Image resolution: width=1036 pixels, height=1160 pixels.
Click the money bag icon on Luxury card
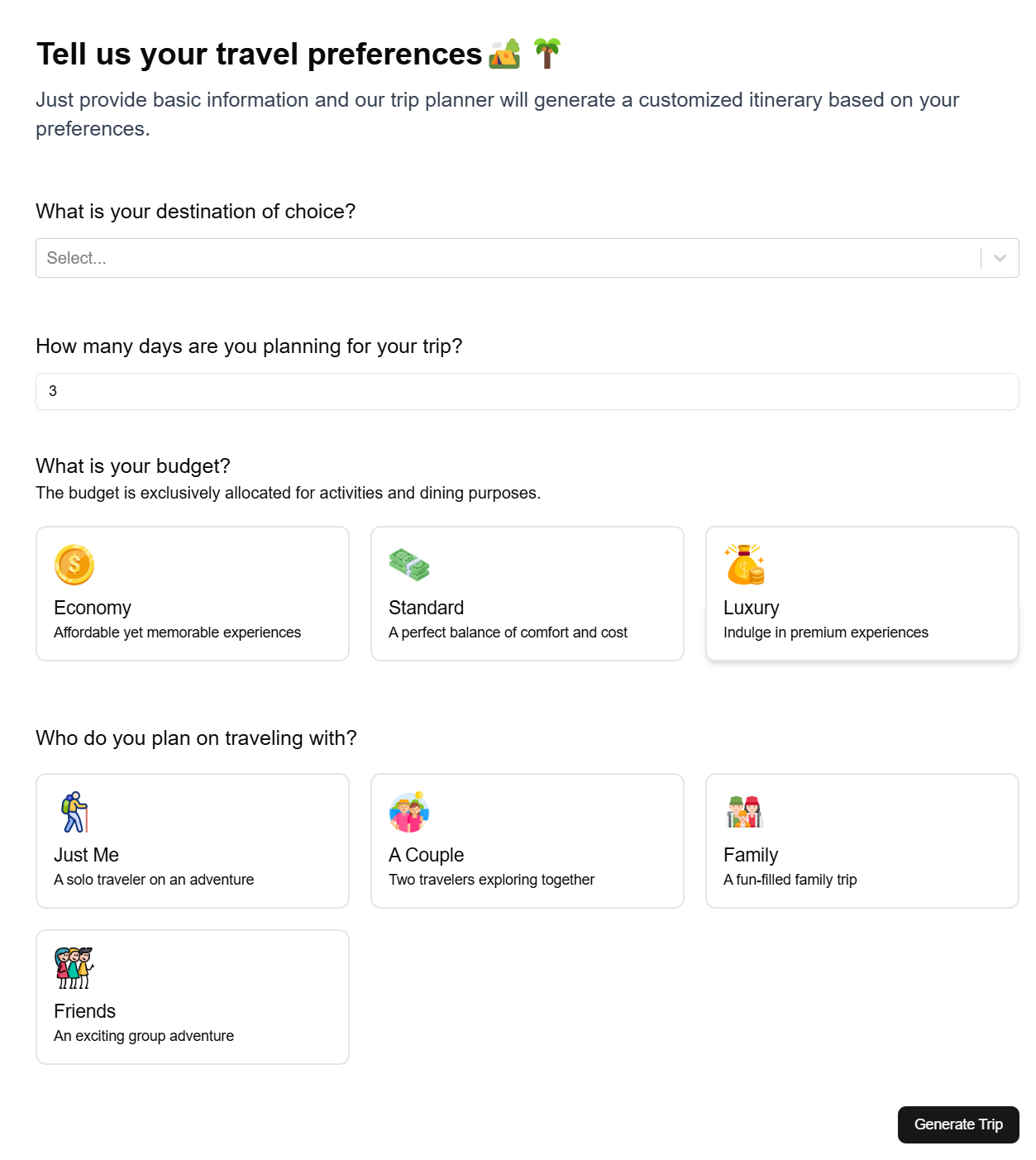coord(743,565)
